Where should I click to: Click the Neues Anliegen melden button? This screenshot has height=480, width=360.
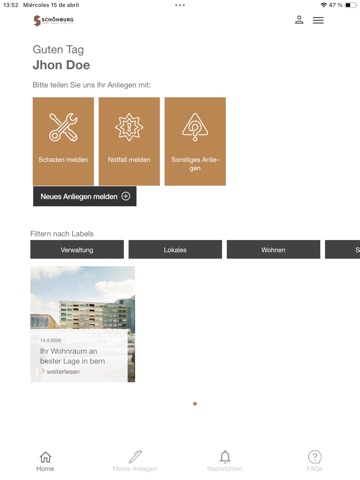(85, 196)
